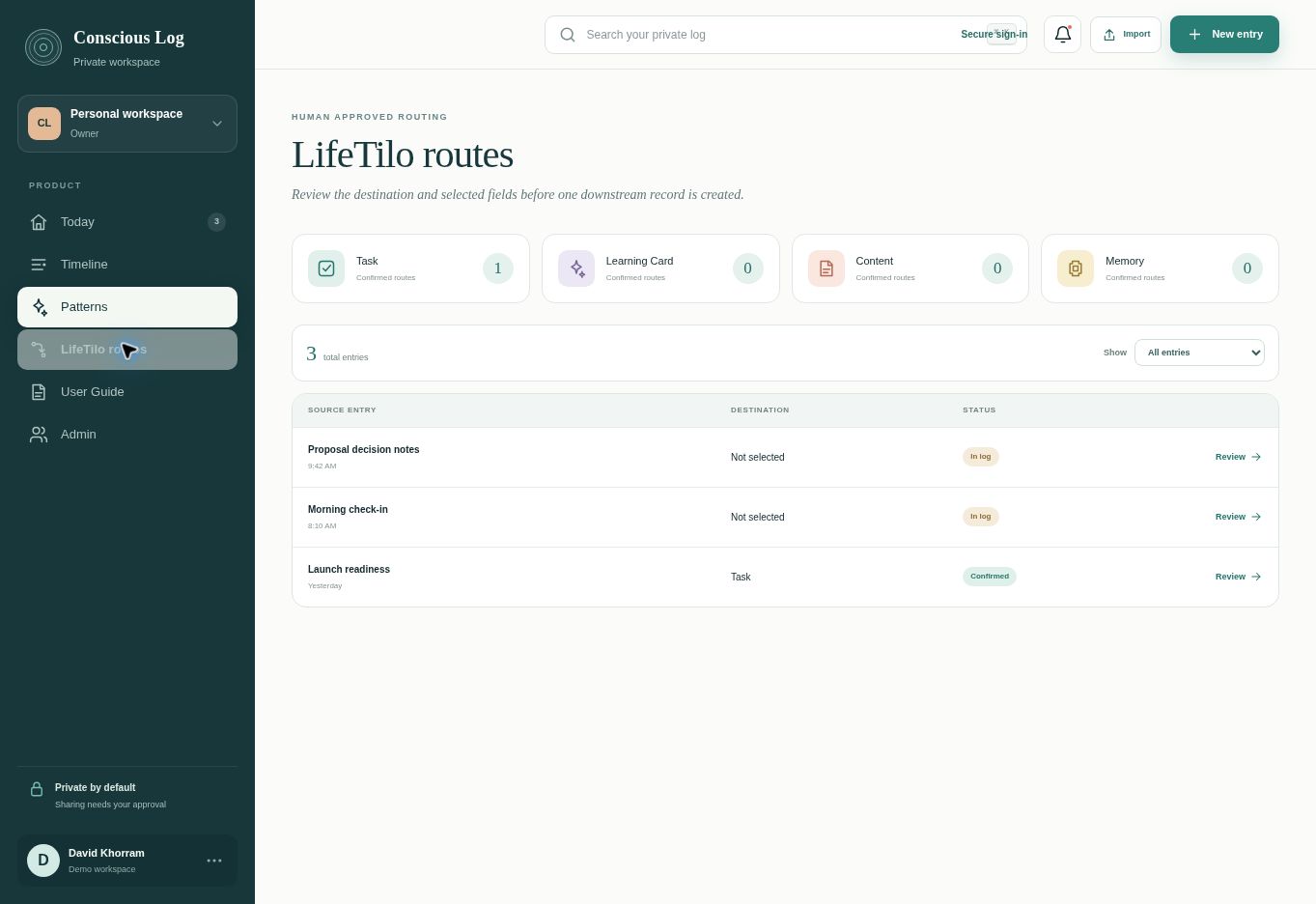
Task: Click the David Khorram name
Action: click(106, 854)
